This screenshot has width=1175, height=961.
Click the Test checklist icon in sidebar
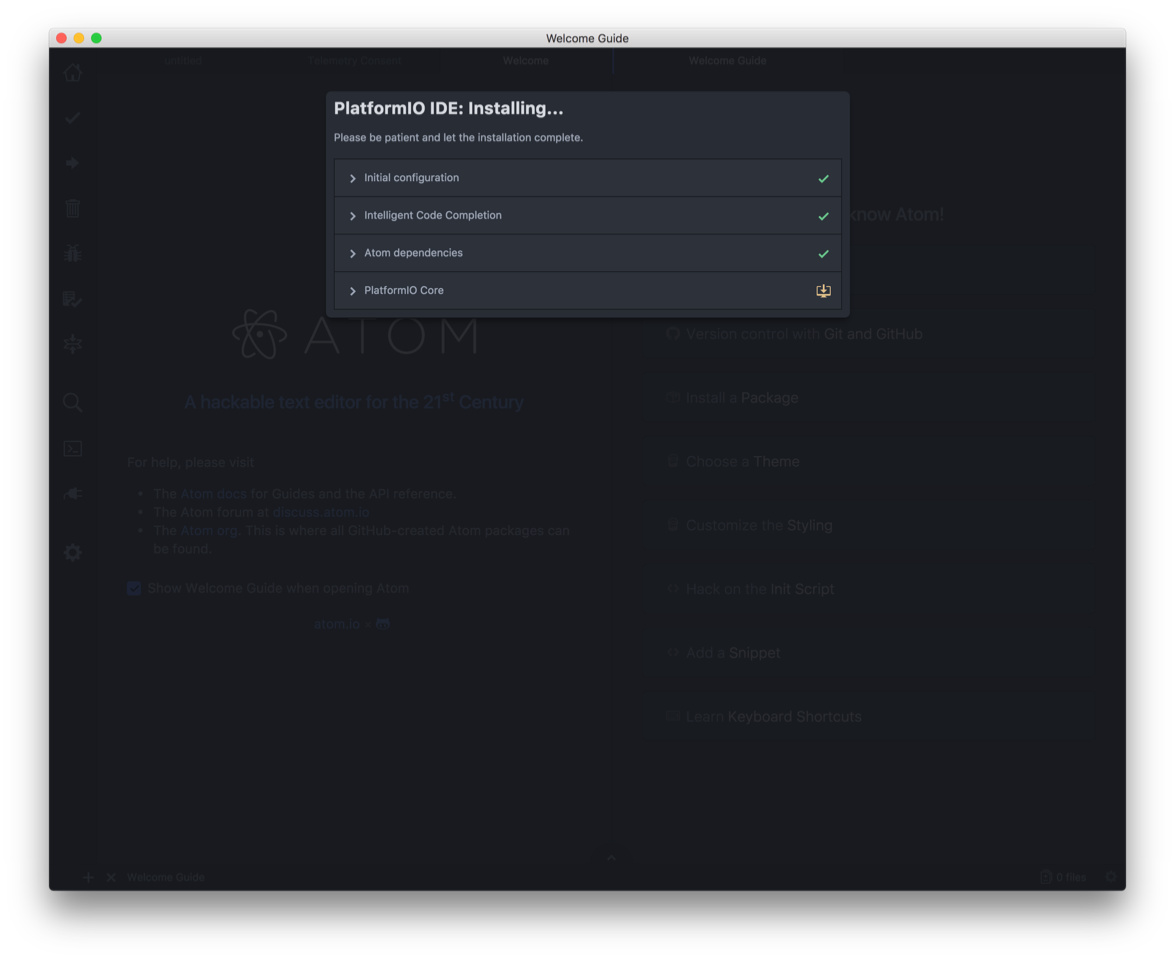(x=73, y=299)
